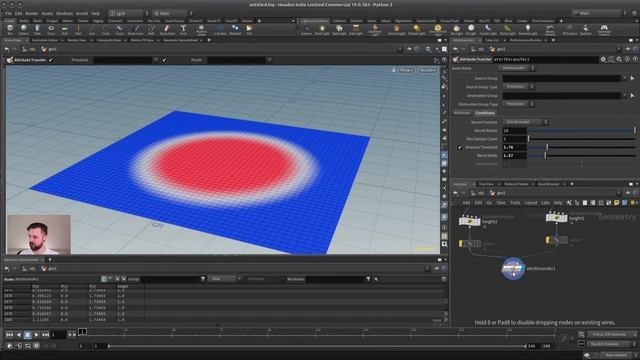Viewport: 640px width, 360px height.
Task: Click the attribtransfer1 node name field
Action: (545, 60)
